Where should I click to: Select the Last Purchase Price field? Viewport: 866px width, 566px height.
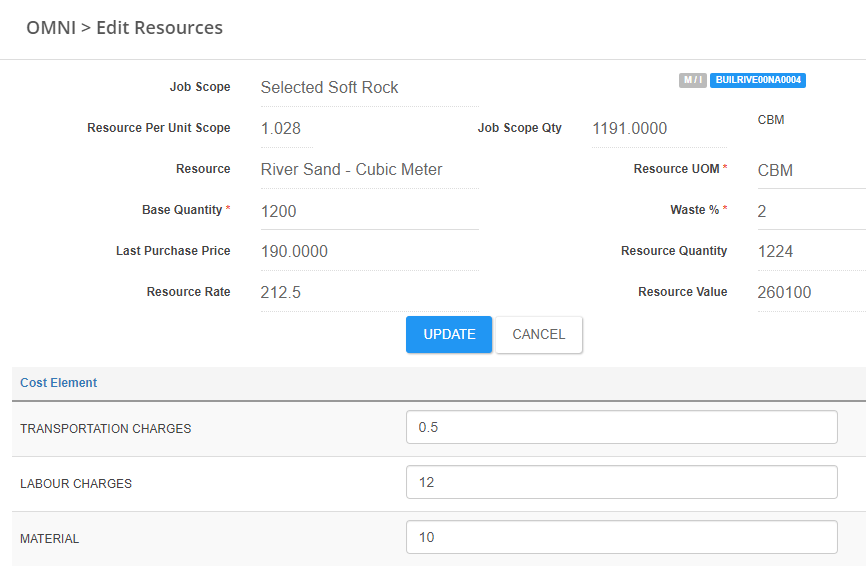pyautogui.click(x=368, y=252)
